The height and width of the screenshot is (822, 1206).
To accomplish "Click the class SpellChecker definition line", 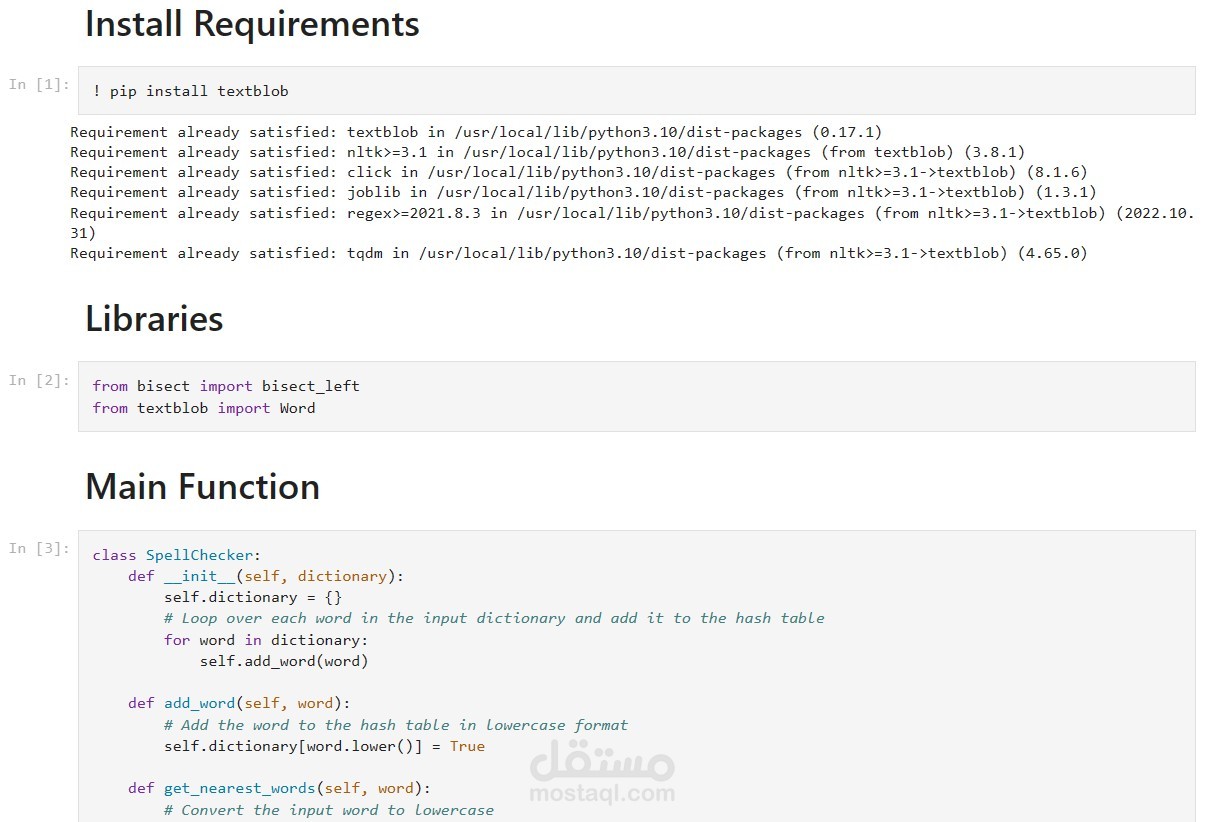I will point(176,555).
